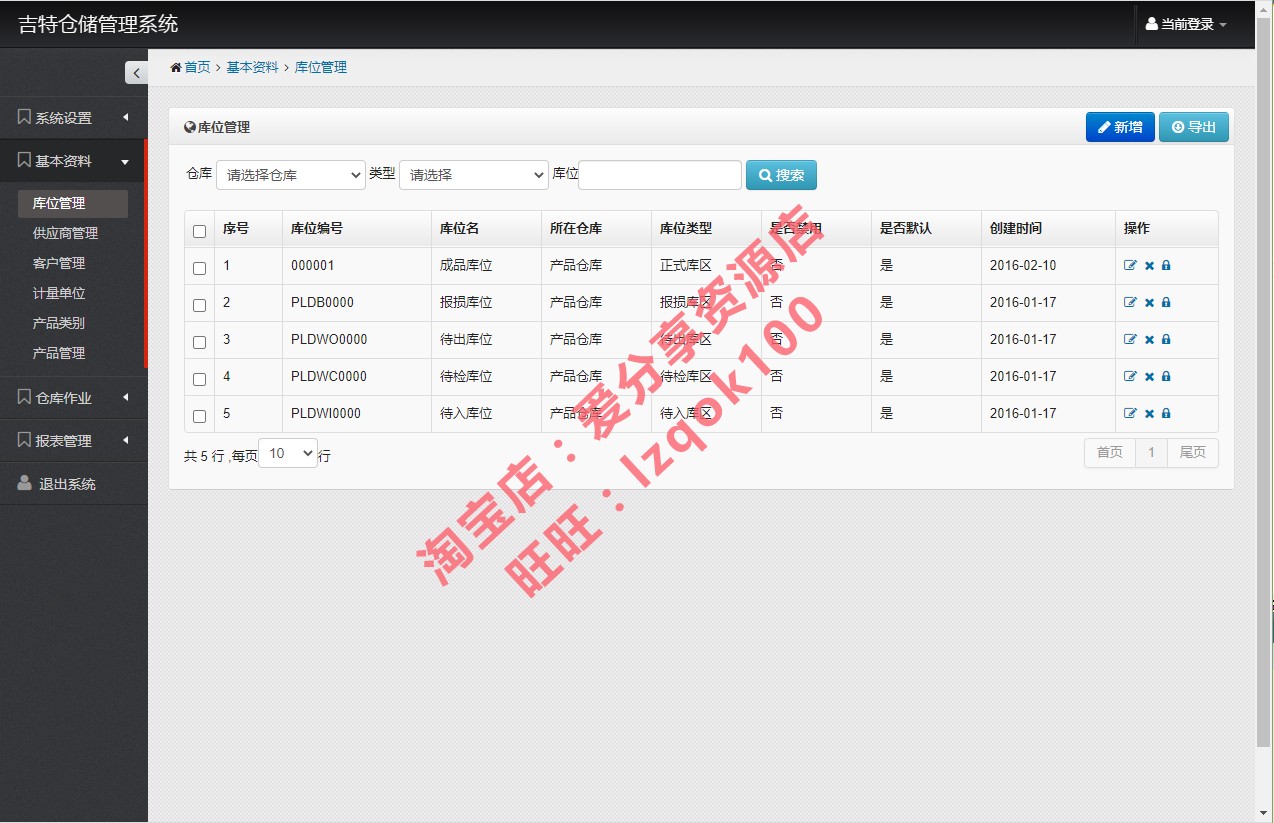The height and width of the screenshot is (823, 1274).
Task: Collapse the 基本资料 menu arrow
Action: [125, 161]
